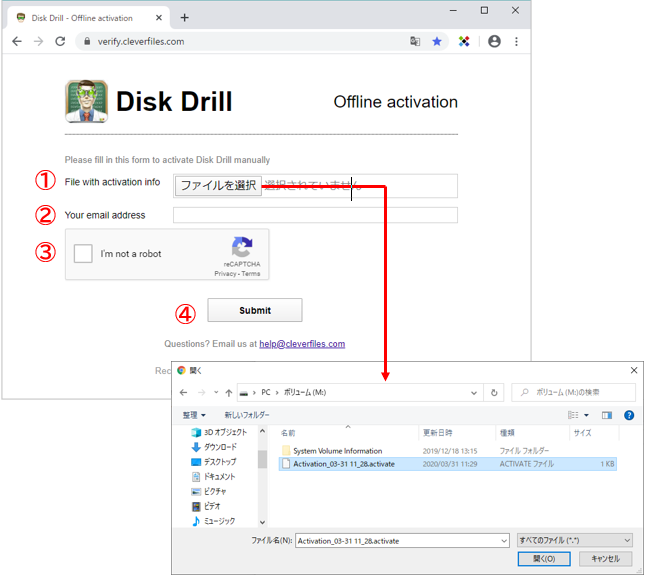Viewport: 648px width, 577px height.
Task: Open すべてのファイル (*.*) filter dropdown
Action: tap(575, 540)
